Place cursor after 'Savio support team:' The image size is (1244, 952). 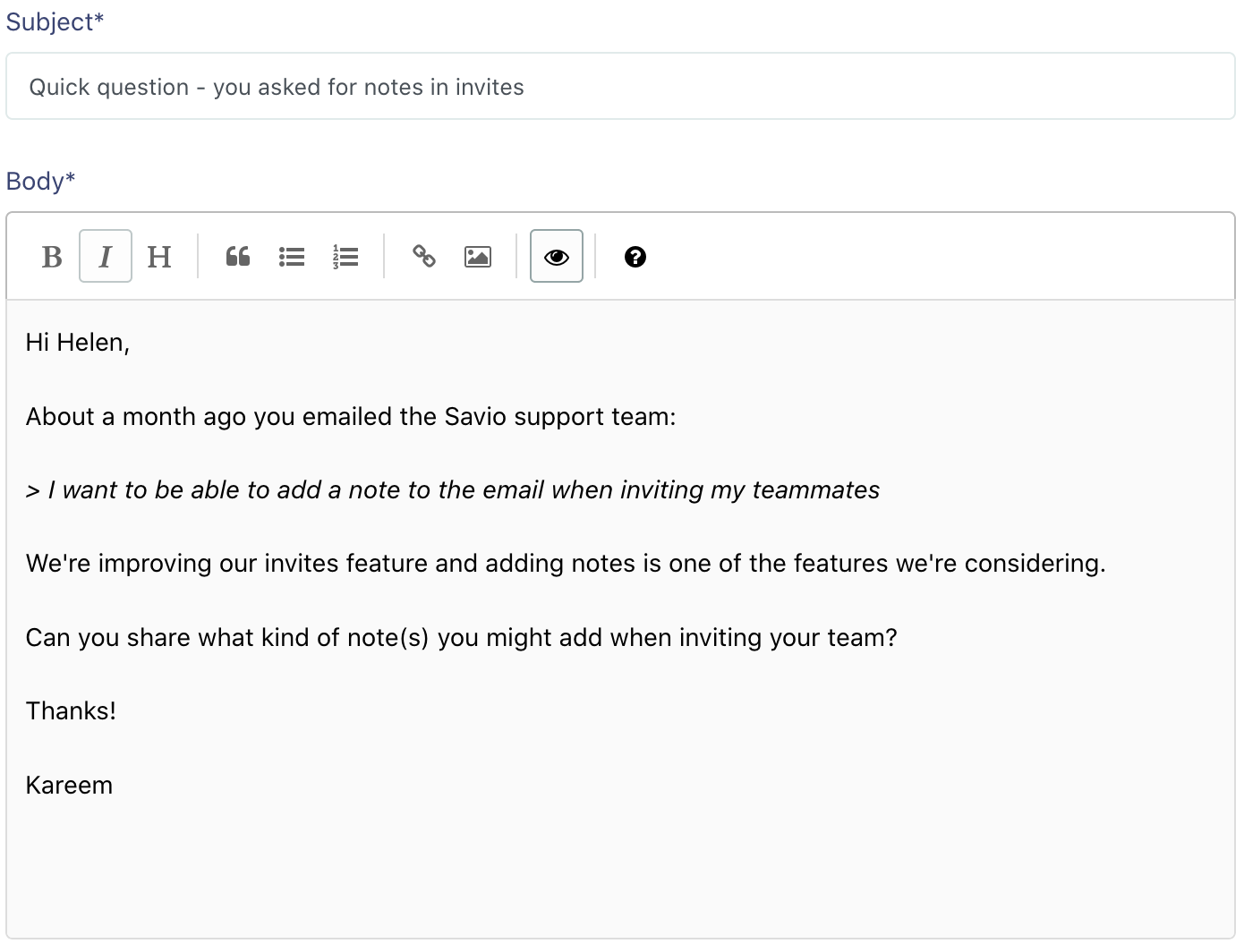(677, 417)
